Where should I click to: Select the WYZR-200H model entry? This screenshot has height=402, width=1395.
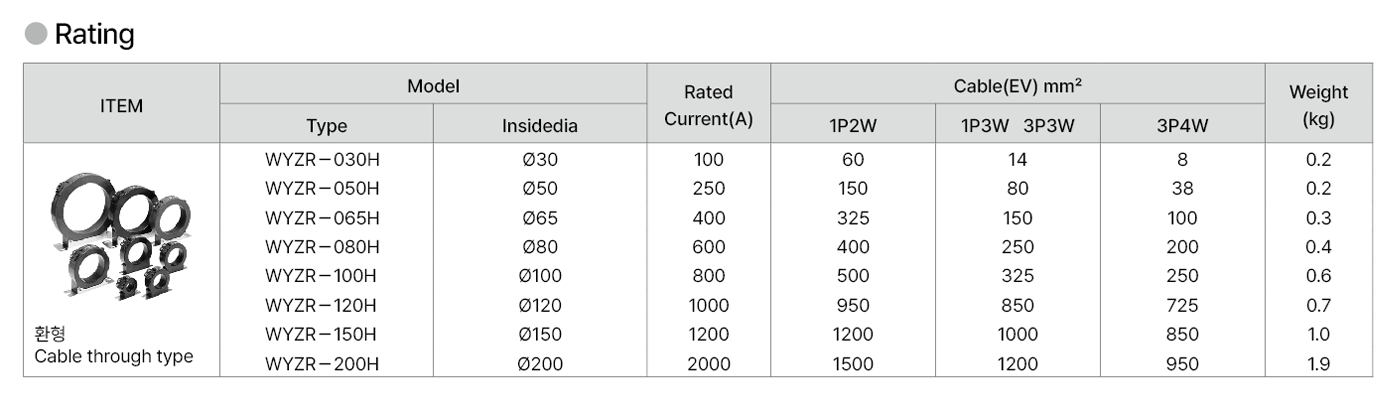(322, 364)
